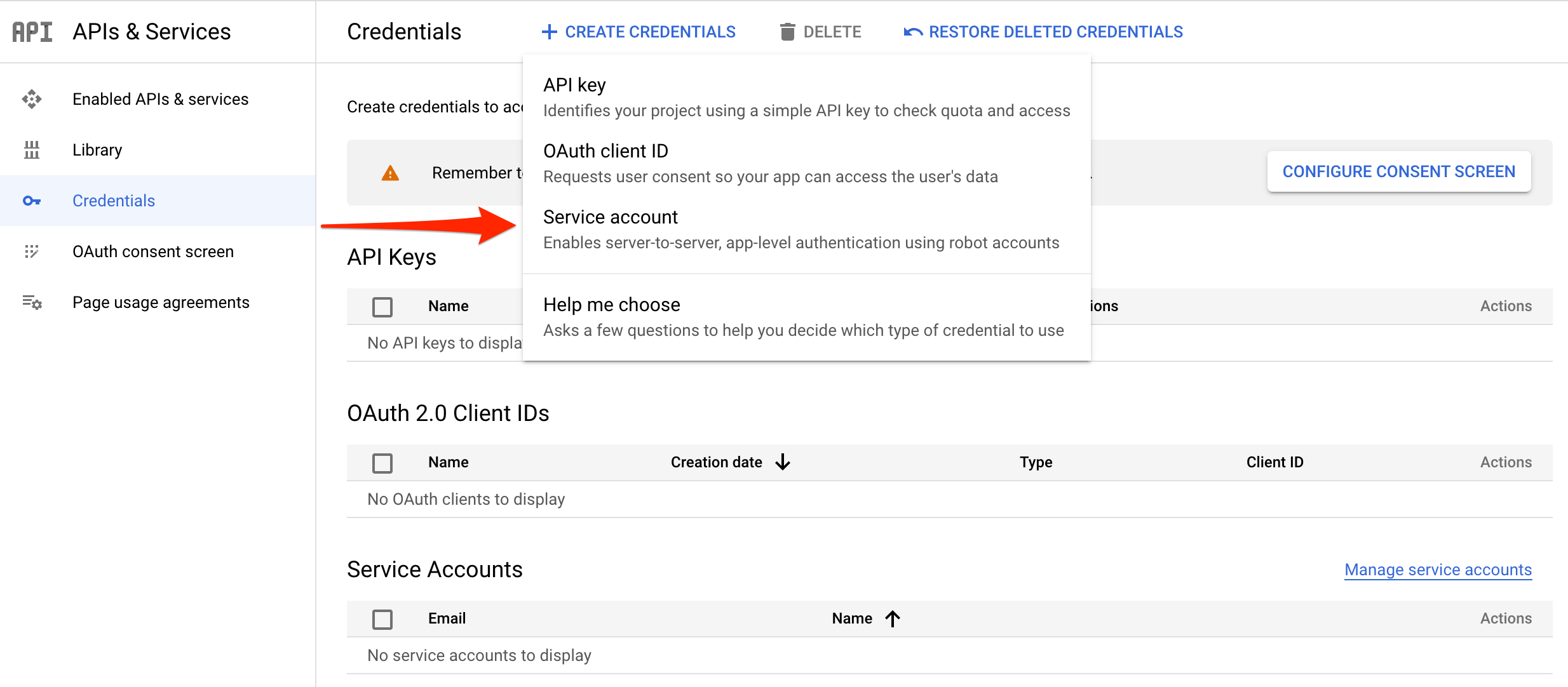Click CREATE CREDENTIALS button
This screenshot has width=1568, height=687.
click(x=639, y=32)
